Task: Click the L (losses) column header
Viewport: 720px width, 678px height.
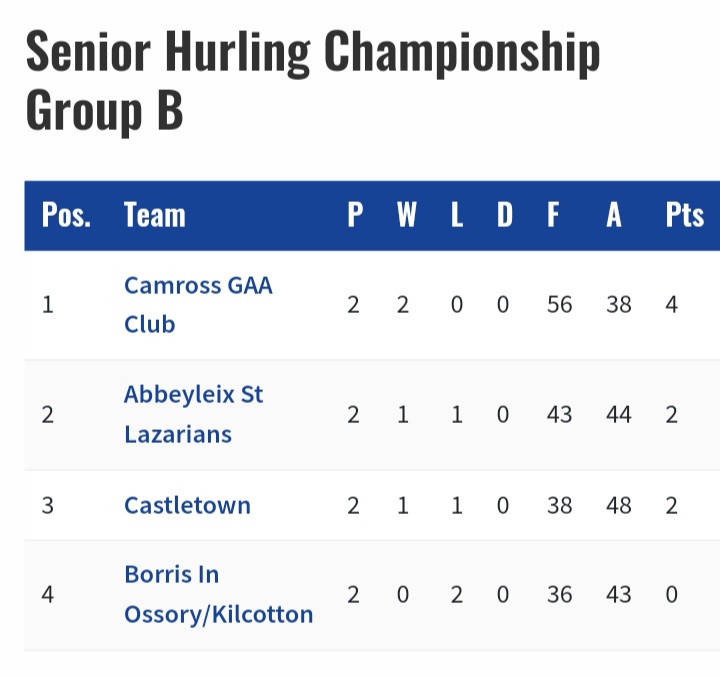Action: (456, 214)
